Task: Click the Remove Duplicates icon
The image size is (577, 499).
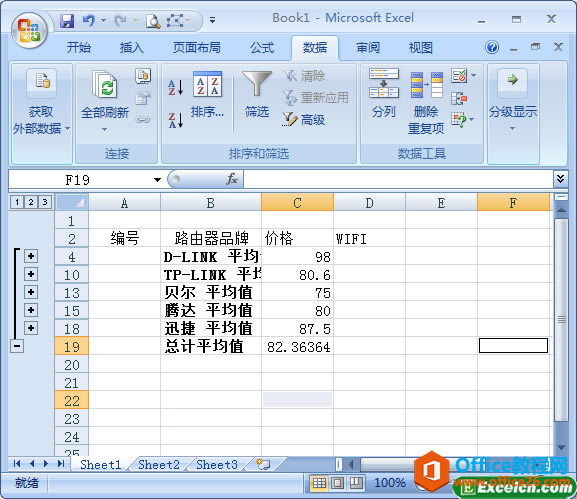Action: coord(426,85)
